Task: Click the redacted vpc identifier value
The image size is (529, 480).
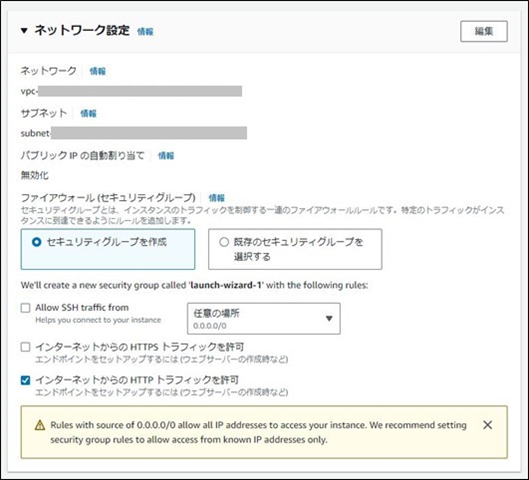Action: (x=140, y=91)
